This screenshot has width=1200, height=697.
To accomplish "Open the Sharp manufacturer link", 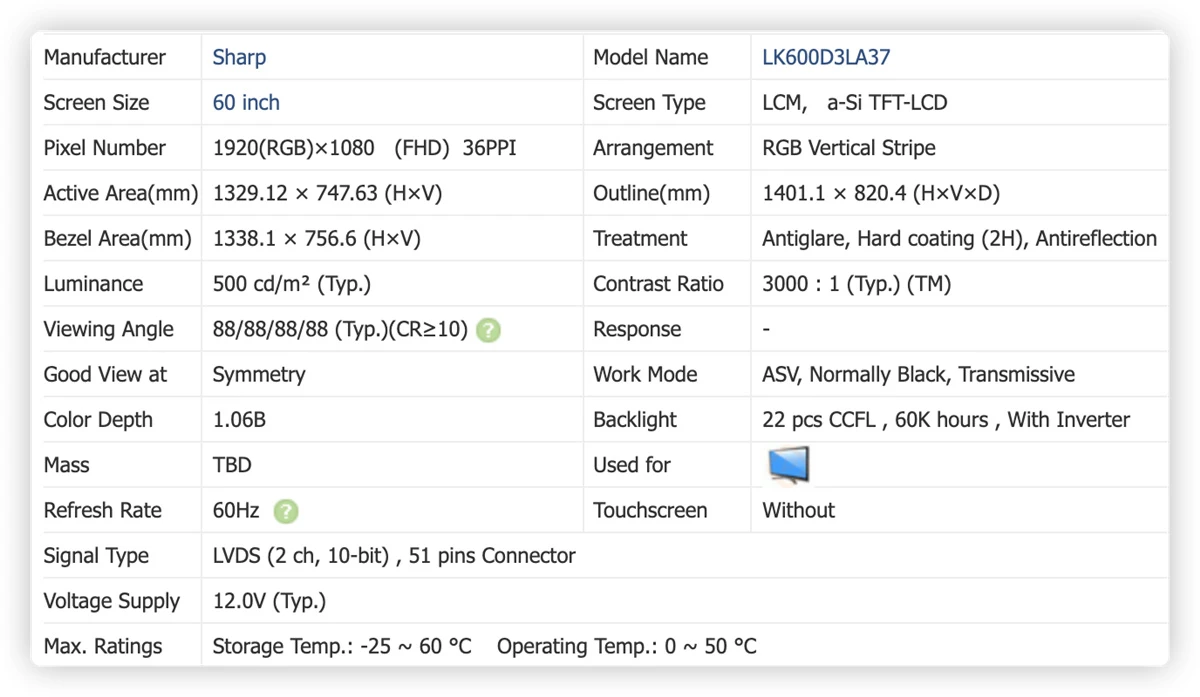I will click(x=239, y=57).
